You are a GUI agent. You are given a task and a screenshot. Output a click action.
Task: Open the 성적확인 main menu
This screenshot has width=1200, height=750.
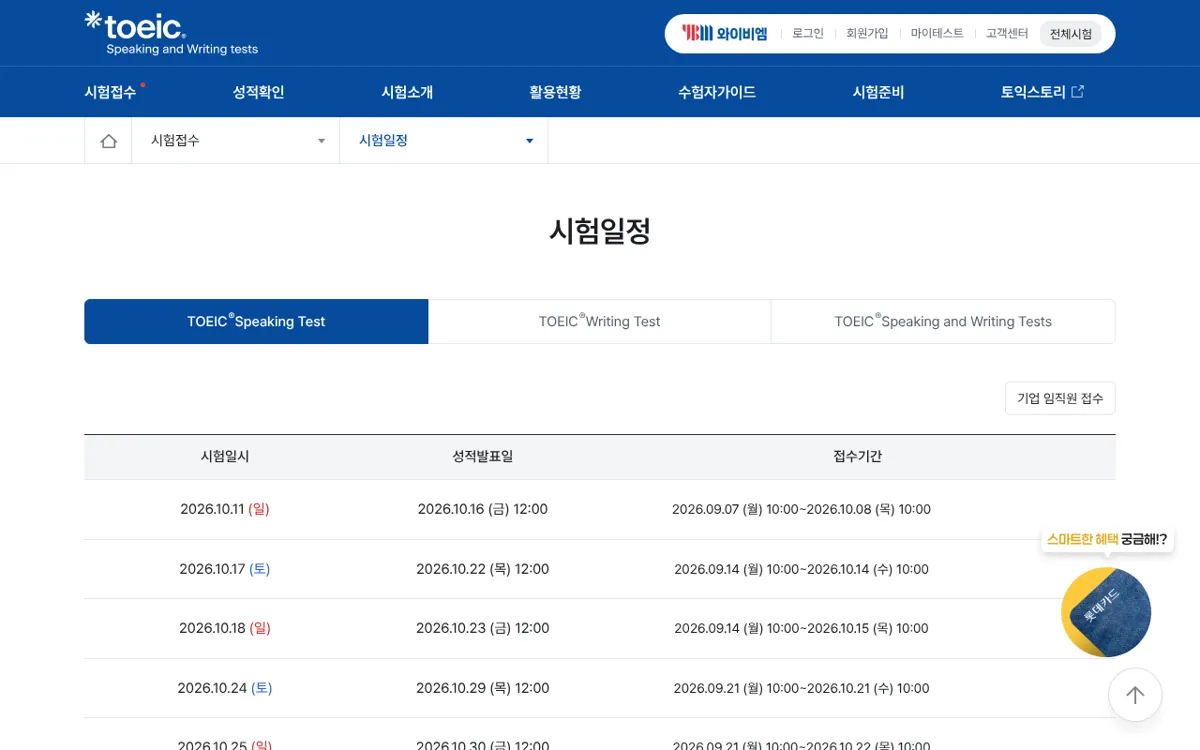(x=258, y=92)
